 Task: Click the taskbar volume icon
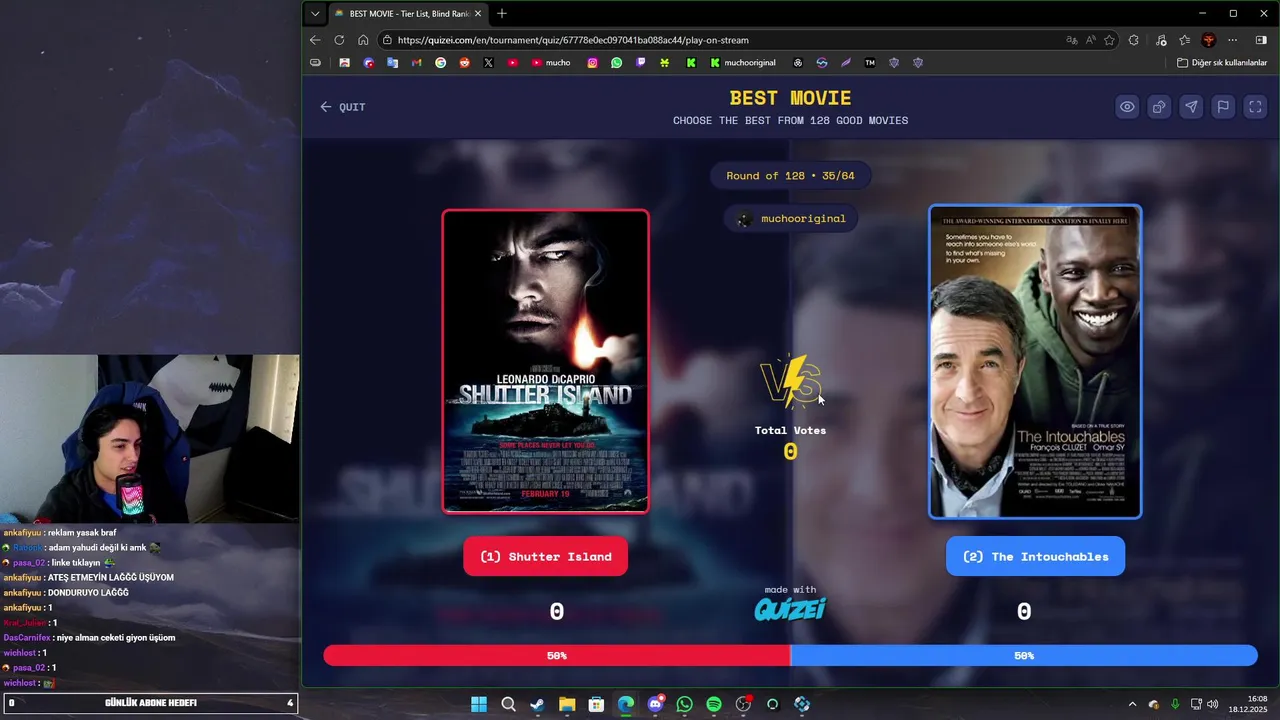1212,704
